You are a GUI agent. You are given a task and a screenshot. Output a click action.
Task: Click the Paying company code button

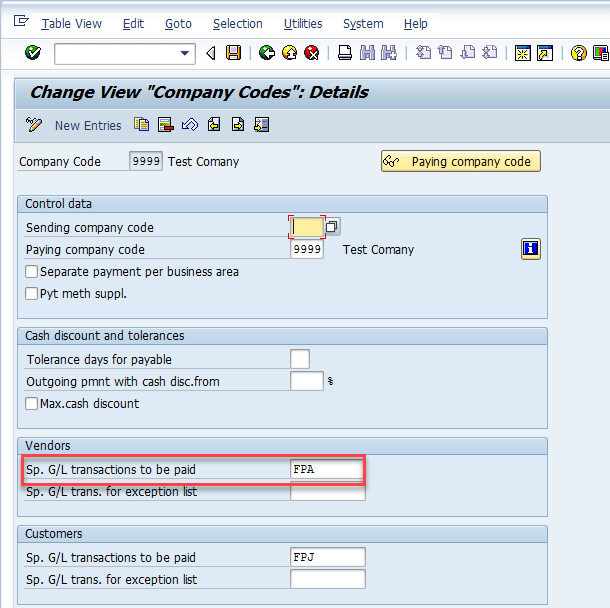click(x=461, y=161)
